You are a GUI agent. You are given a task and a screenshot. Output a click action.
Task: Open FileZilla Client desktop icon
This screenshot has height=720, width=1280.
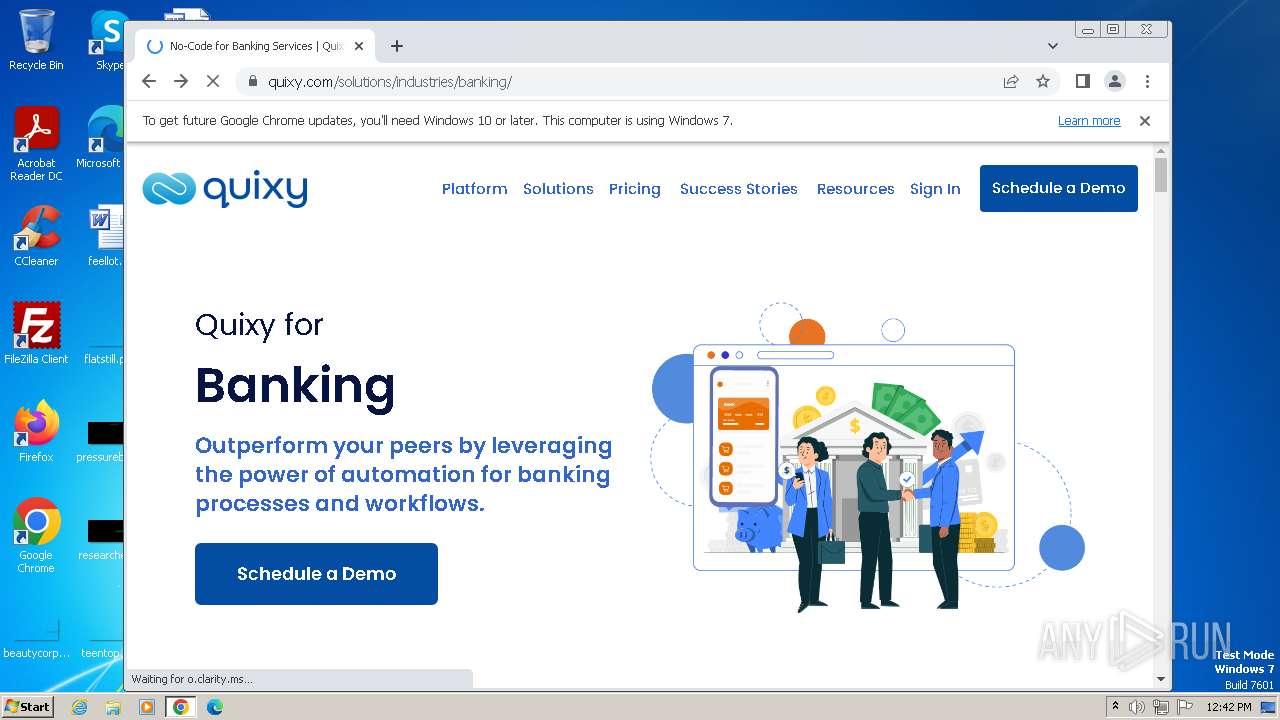coord(36,333)
